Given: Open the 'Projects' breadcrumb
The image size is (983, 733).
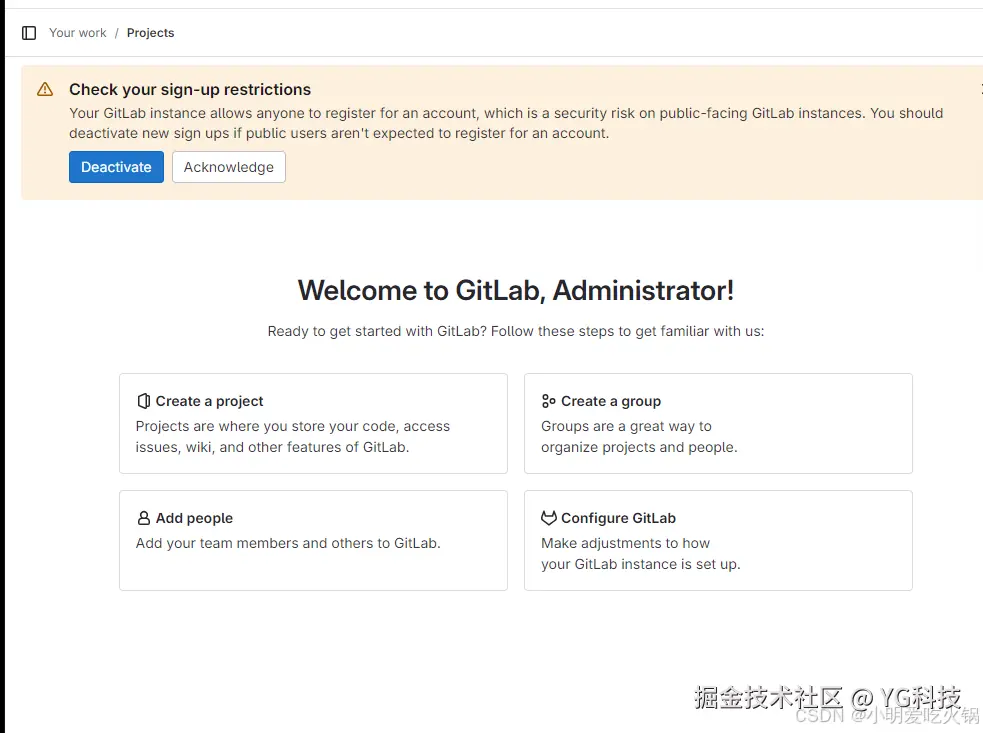Looking at the screenshot, I should 150,33.
